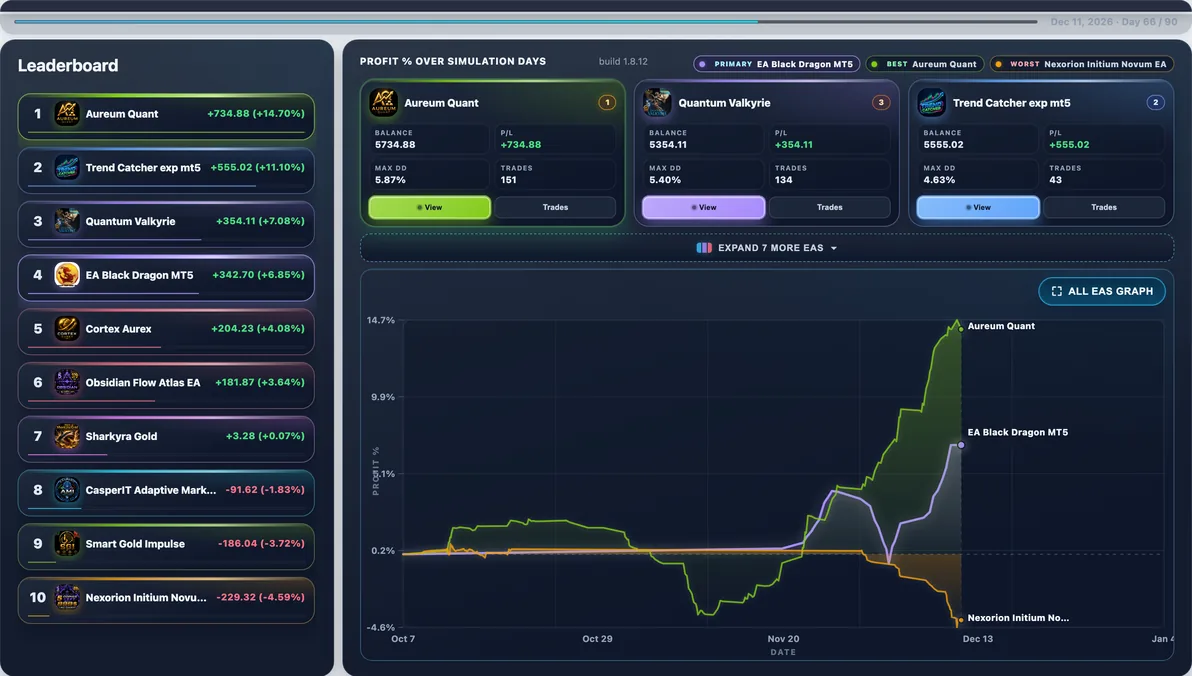Click -91.62 (-1.83%) leaderboard value
The width and height of the screenshot is (1192, 676).
tap(265, 490)
